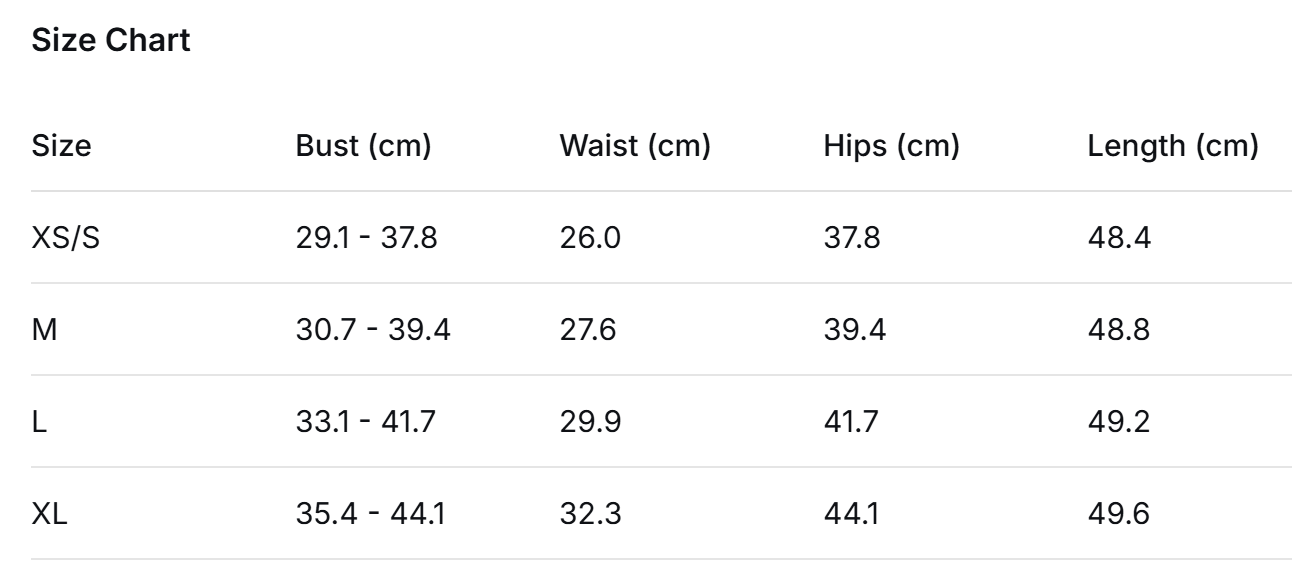This screenshot has height=574, width=1306.
Task: Click the M size row label
Action: pos(44,330)
